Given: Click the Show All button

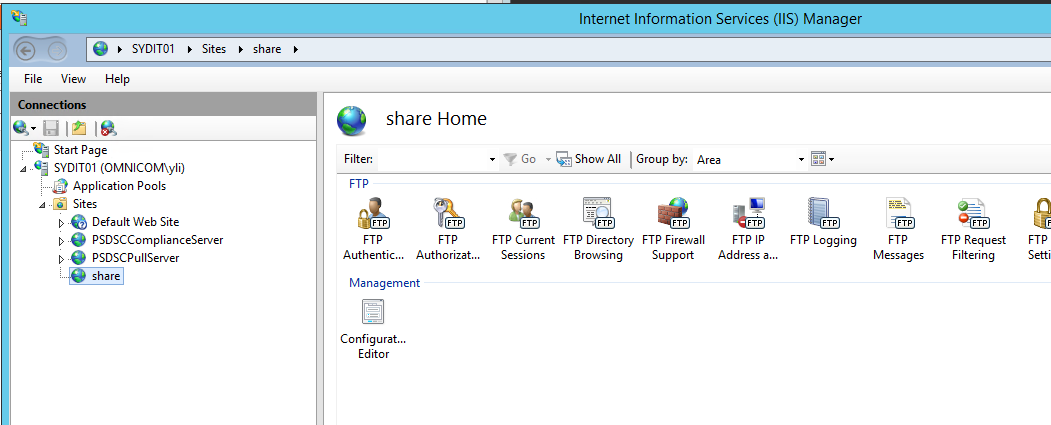Looking at the screenshot, I should point(589,159).
